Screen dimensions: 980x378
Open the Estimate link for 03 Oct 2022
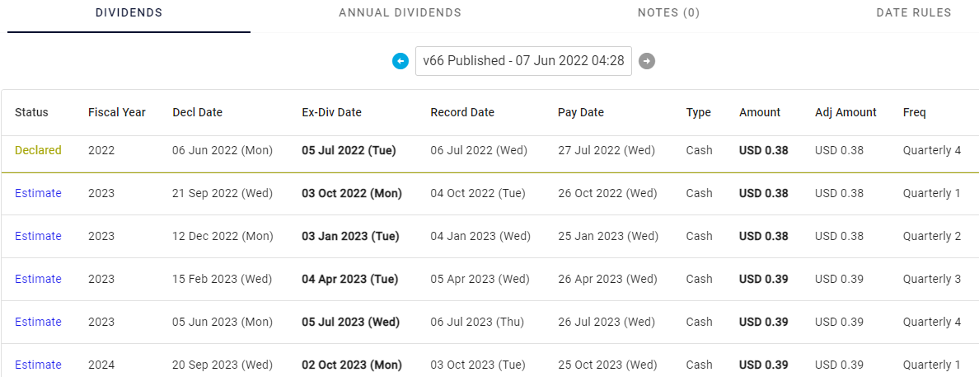click(38, 193)
